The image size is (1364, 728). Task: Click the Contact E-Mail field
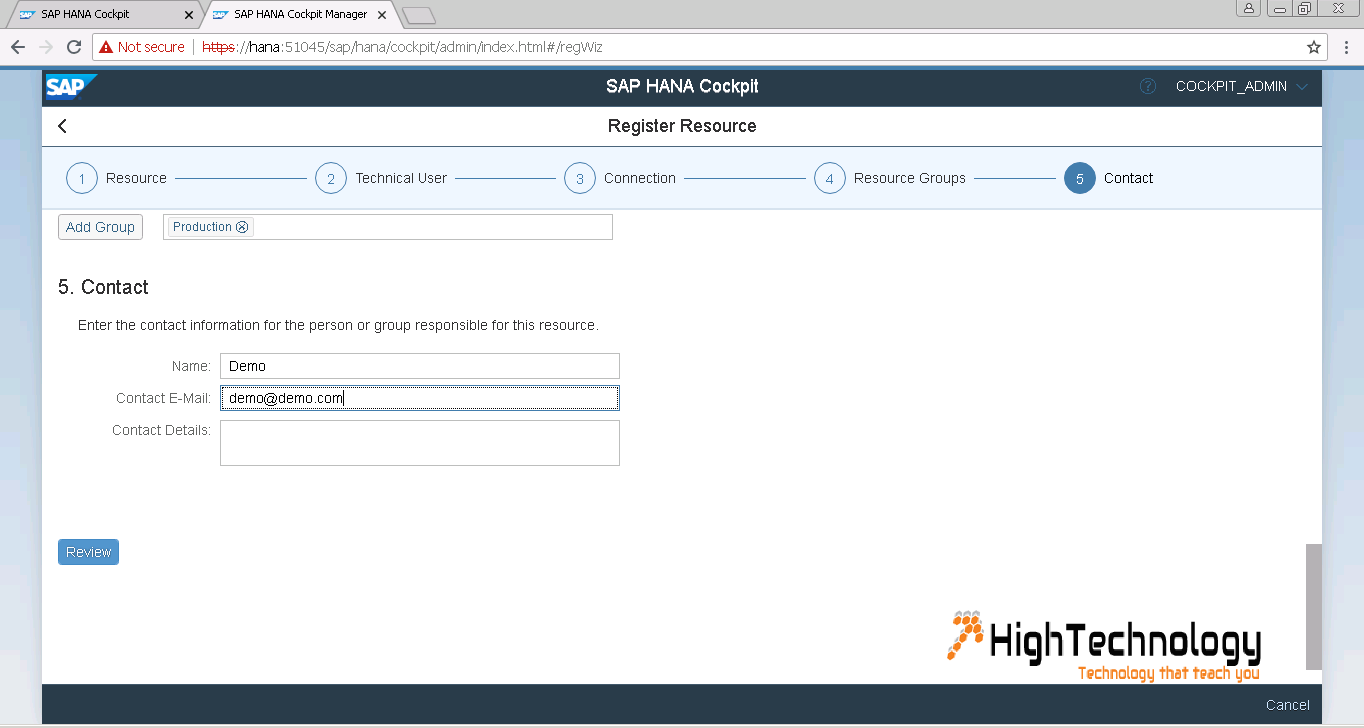click(x=420, y=398)
